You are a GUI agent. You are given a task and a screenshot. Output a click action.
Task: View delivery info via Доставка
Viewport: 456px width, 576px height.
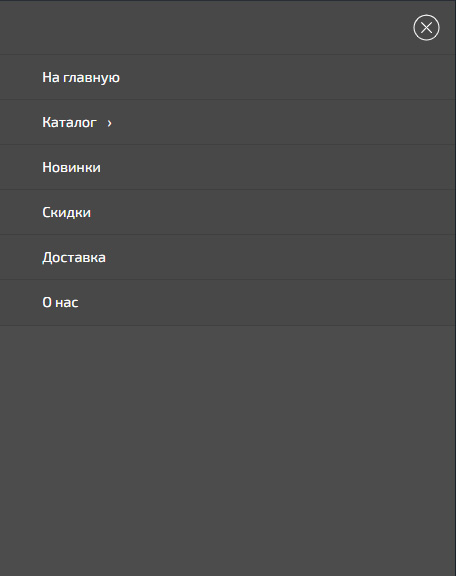tap(74, 258)
